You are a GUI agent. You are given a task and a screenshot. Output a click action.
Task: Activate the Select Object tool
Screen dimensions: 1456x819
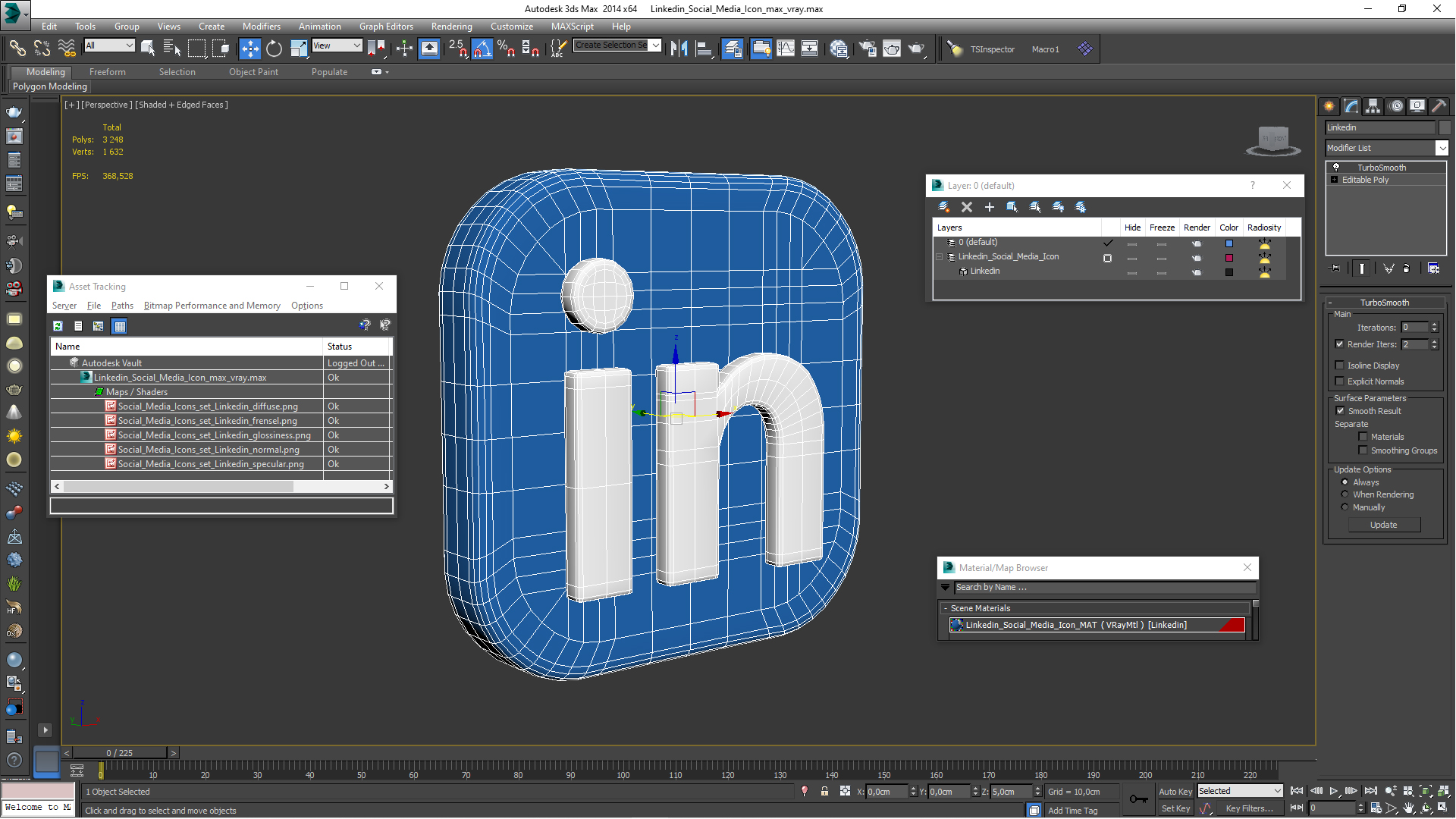[x=148, y=49]
